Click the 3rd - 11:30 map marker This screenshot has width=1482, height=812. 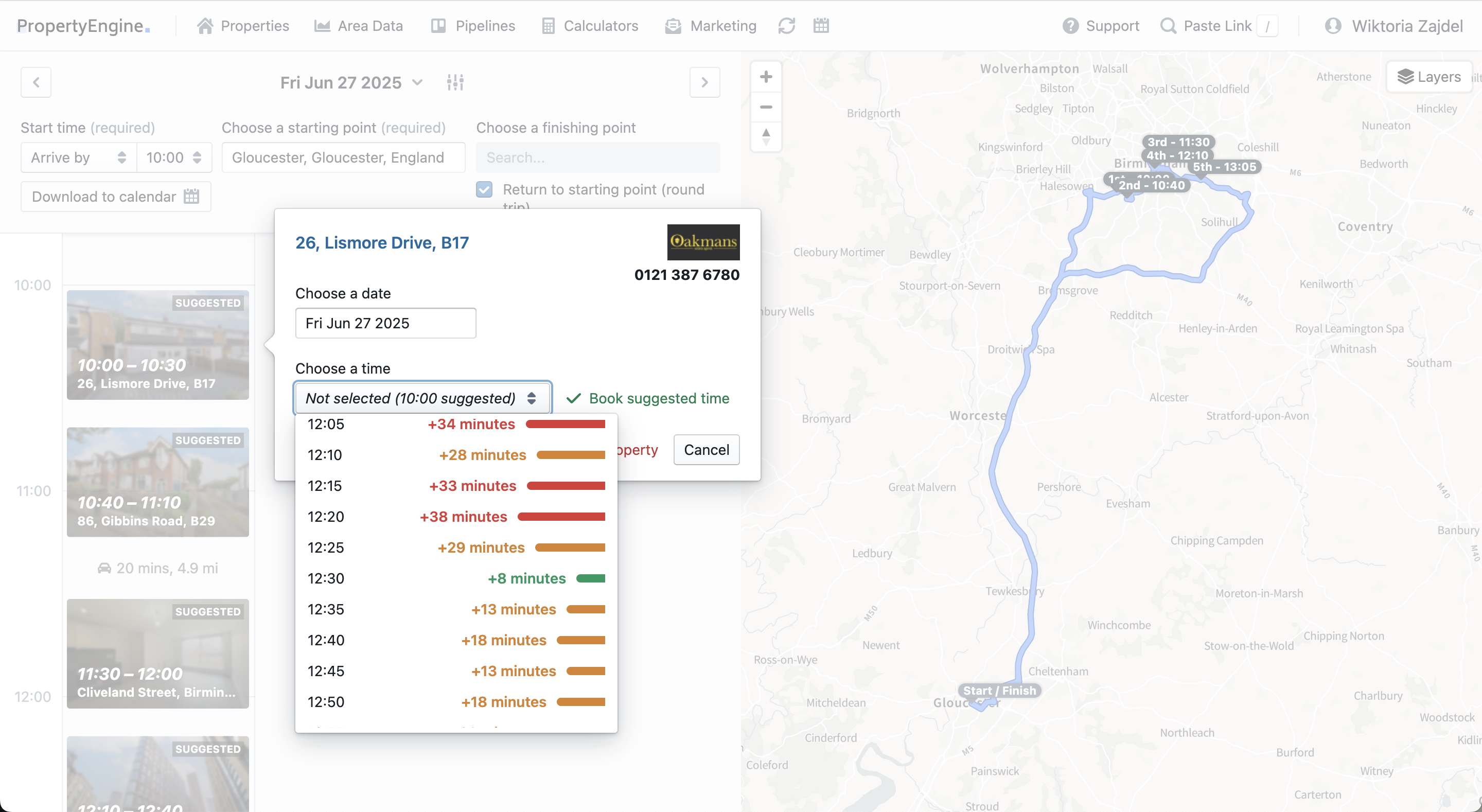click(x=1178, y=142)
